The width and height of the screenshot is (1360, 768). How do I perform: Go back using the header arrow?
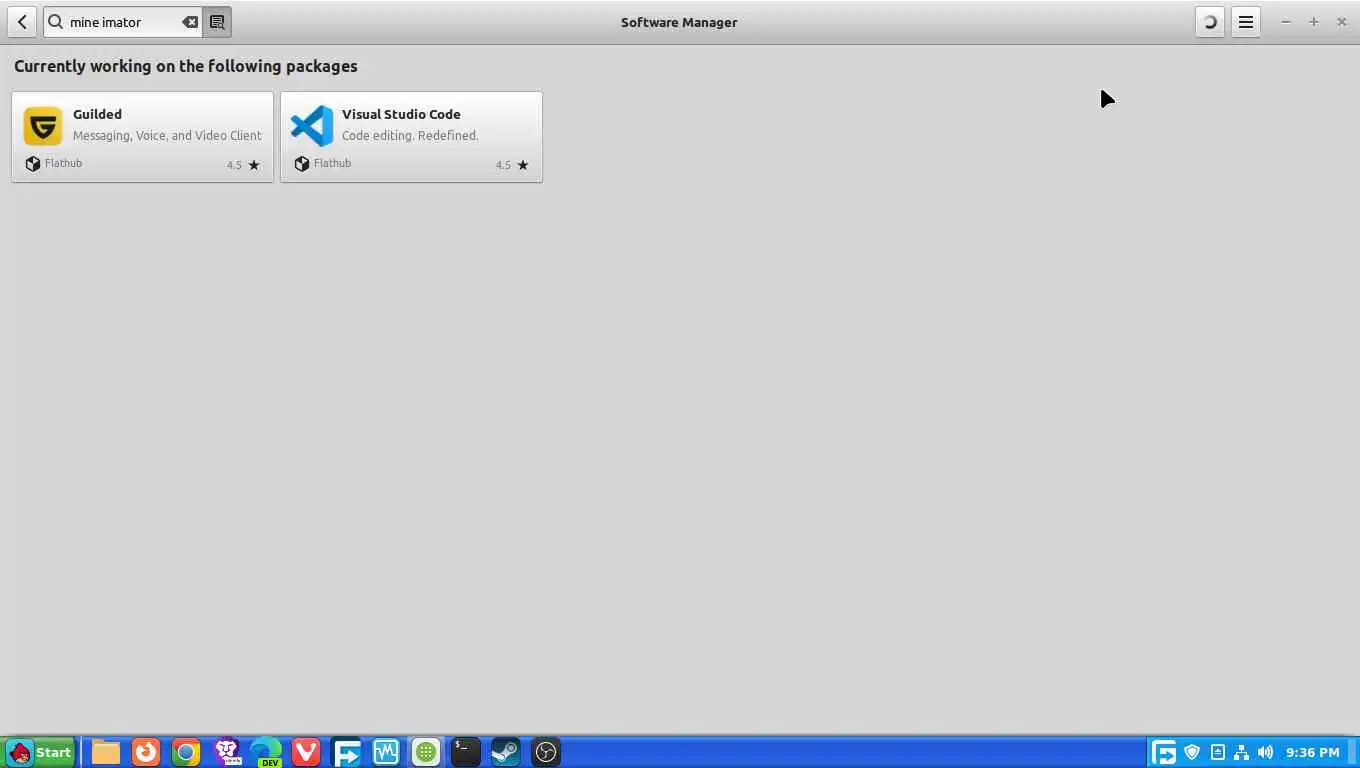(22, 22)
